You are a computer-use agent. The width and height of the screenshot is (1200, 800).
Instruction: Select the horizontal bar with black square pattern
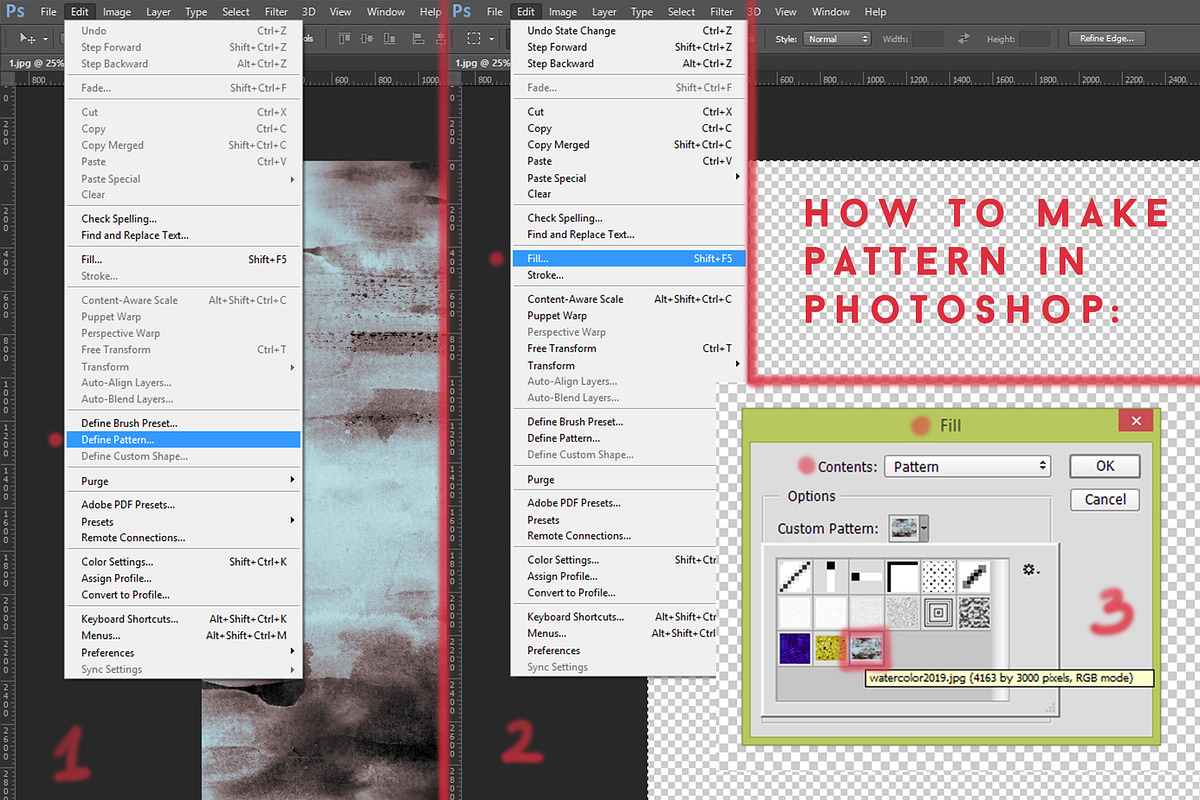pos(866,576)
